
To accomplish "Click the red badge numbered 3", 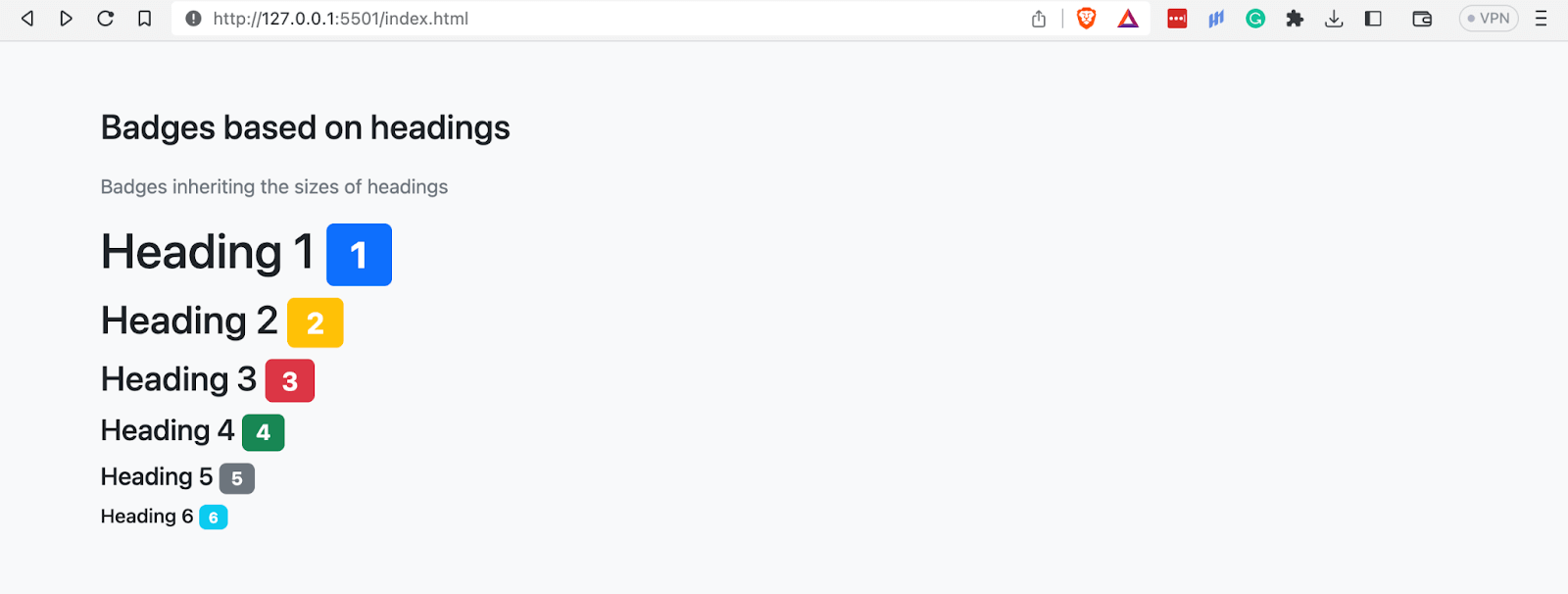I will (x=290, y=381).
